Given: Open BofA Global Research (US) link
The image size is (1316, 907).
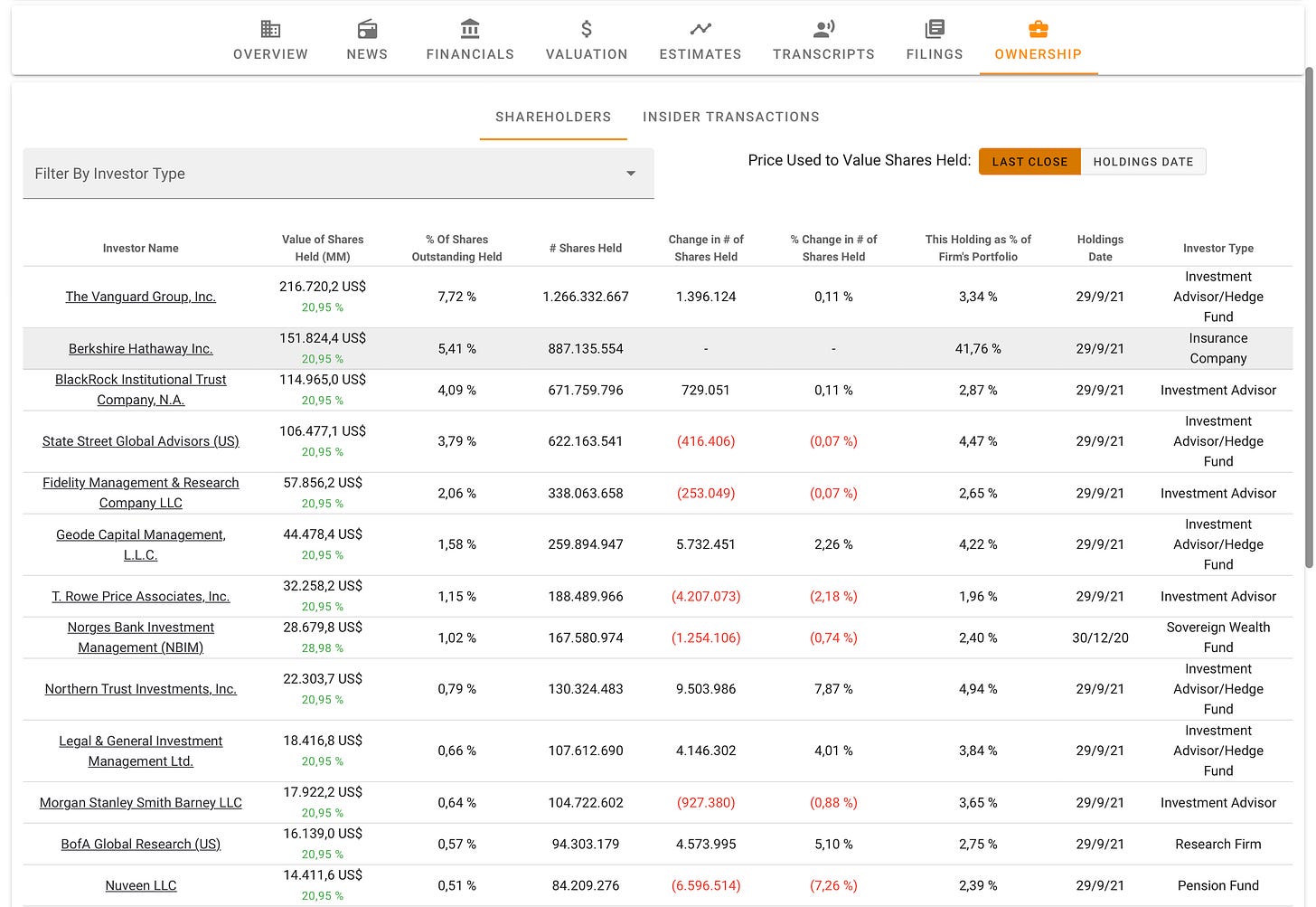Looking at the screenshot, I should (x=141, y=844).
